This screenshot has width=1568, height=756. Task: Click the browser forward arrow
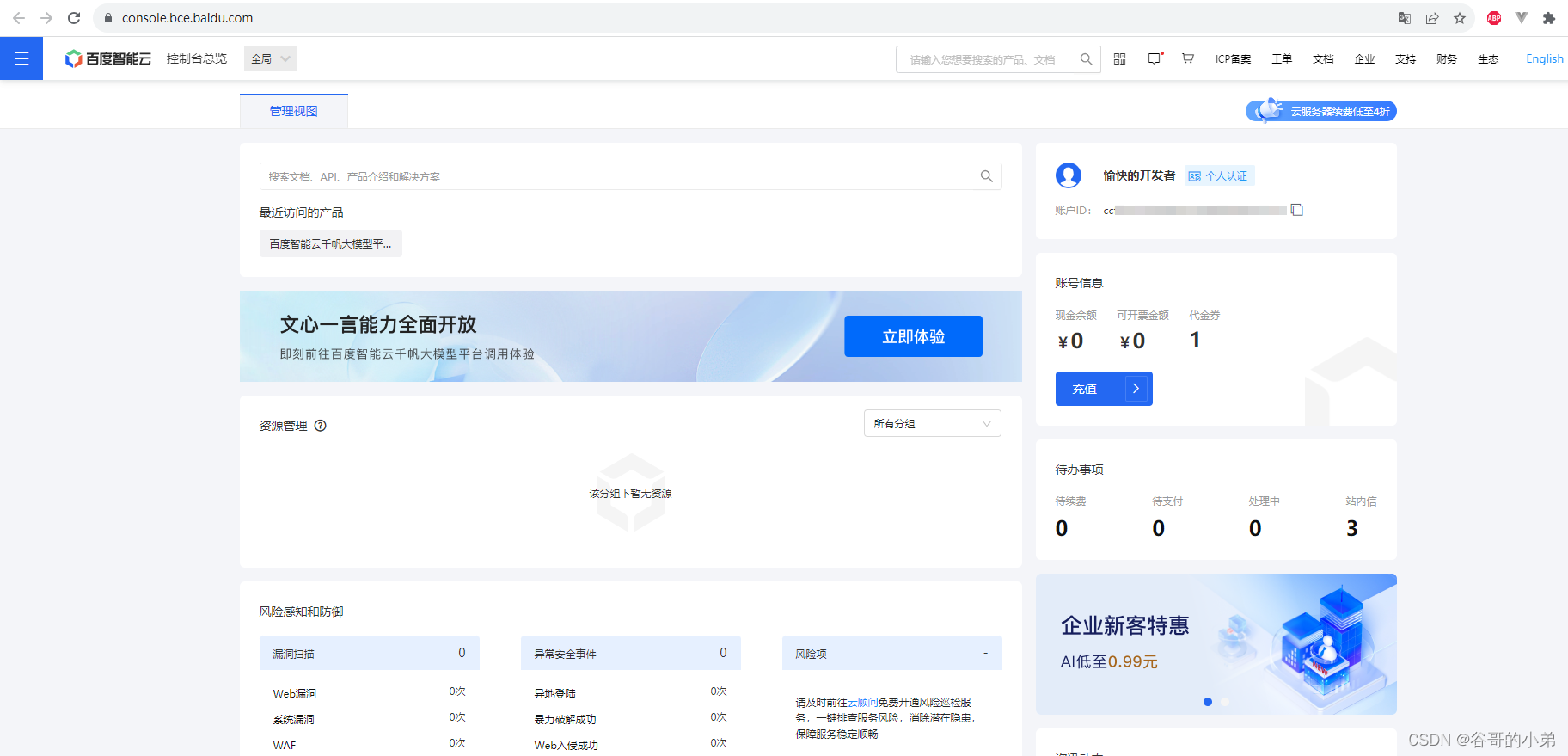[x=46, y=18]
